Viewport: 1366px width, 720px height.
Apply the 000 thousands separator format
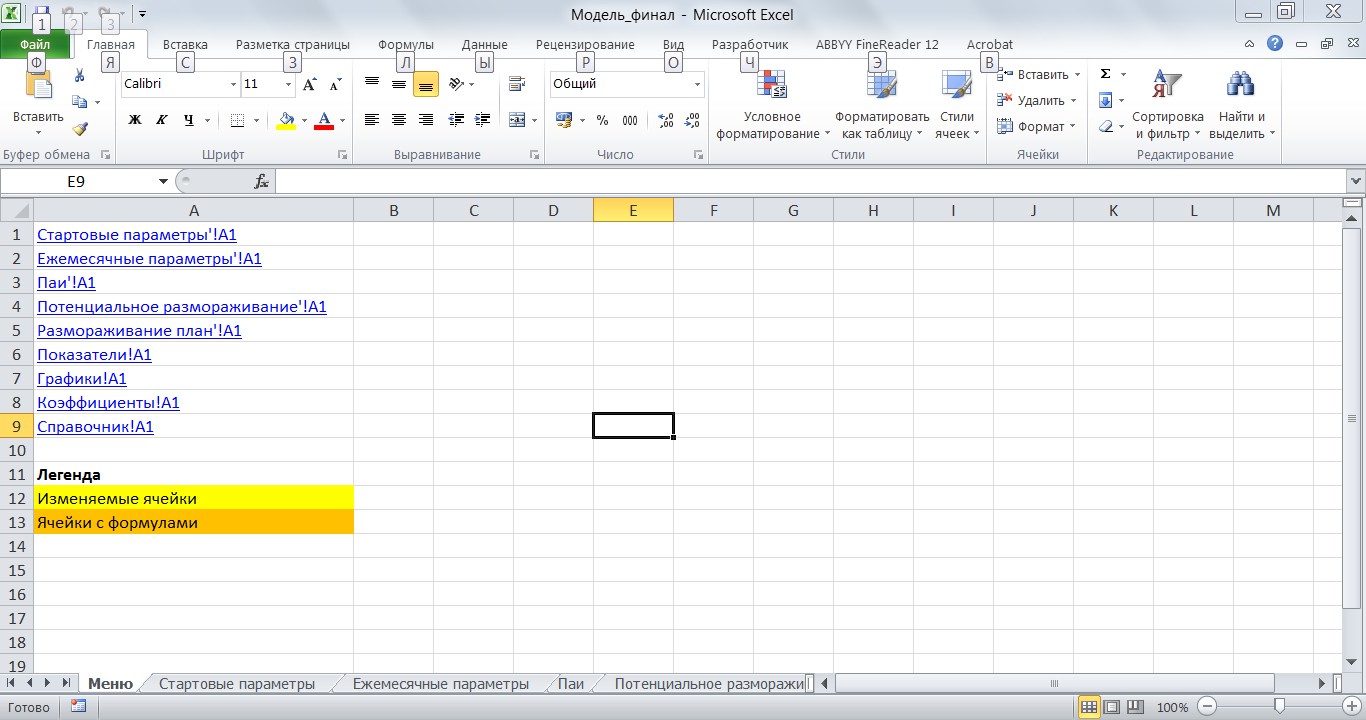630,120
